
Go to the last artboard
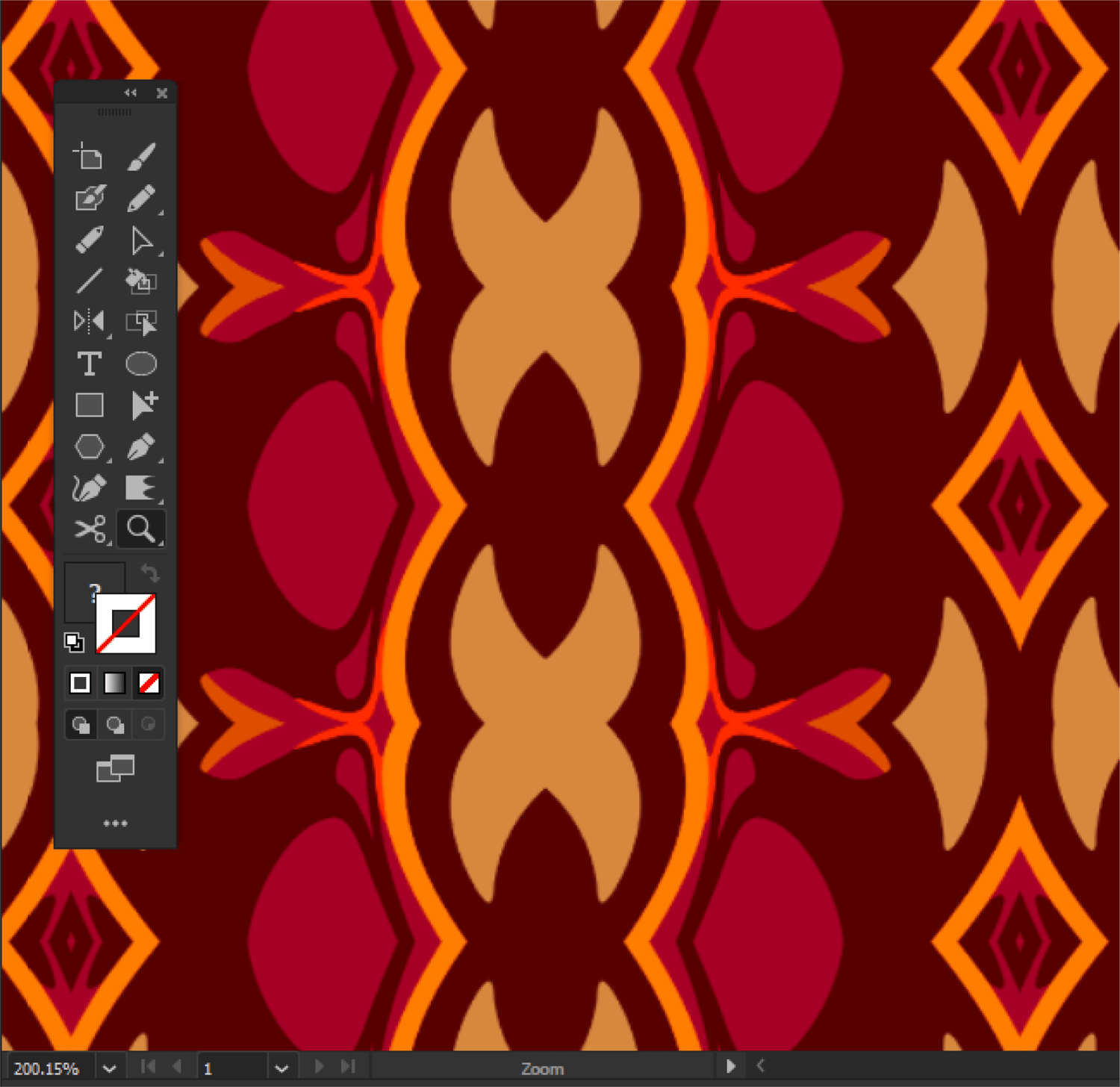(348, 1067)
